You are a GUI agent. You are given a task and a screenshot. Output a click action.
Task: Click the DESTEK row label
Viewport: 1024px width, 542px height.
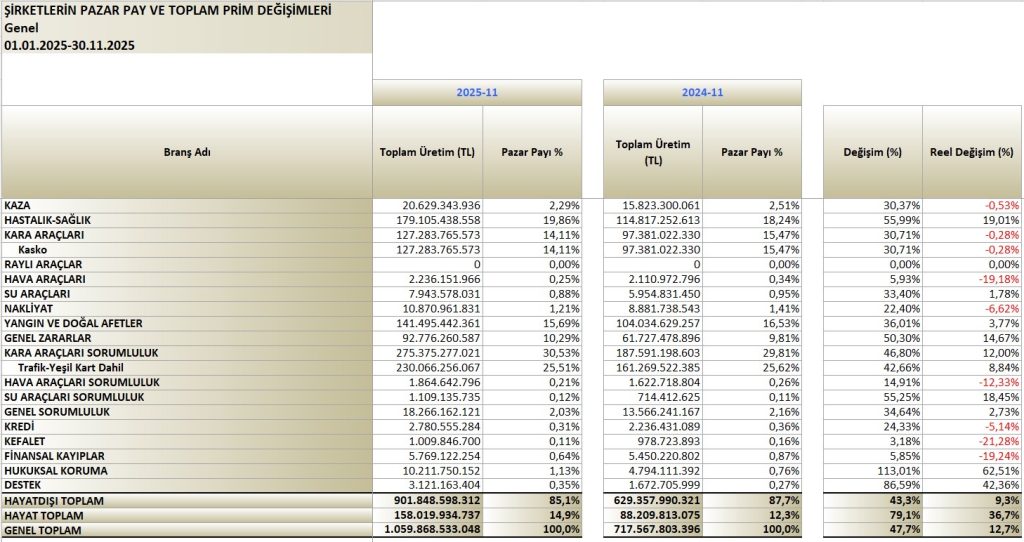24,485
